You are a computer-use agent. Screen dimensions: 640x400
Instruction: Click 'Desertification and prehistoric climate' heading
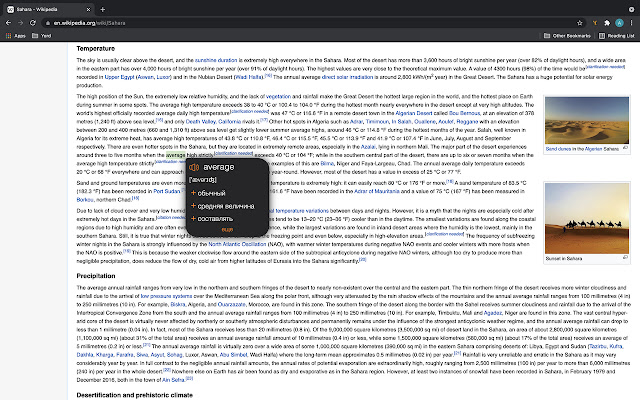click(x=134, y=395)
